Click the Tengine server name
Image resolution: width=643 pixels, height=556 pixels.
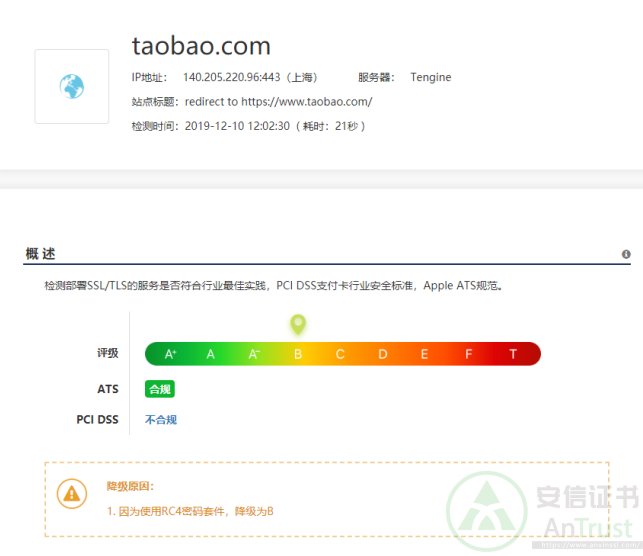pyautogui.click(x=431, y=77)
